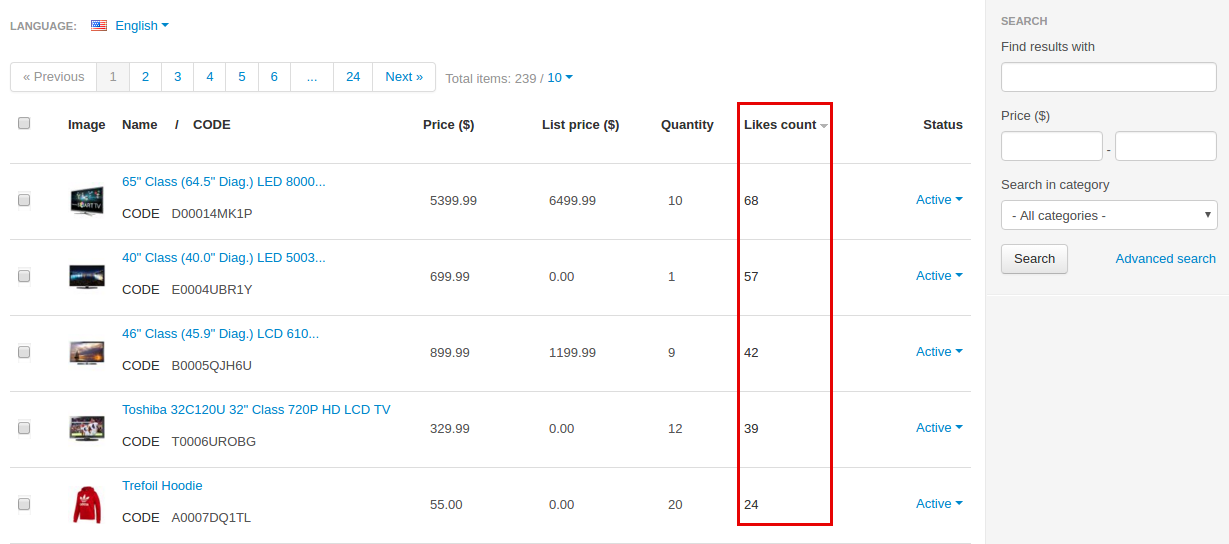Expand the English language dropdown
Image resolution: width=1229 pixels, height=544 pixels.
coord(142,26)
